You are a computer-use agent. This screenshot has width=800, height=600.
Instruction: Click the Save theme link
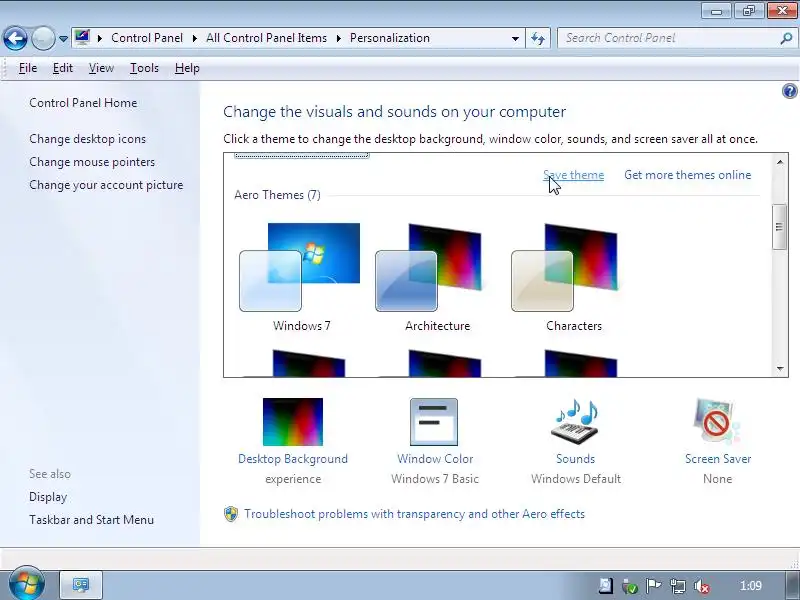[573, 175]
